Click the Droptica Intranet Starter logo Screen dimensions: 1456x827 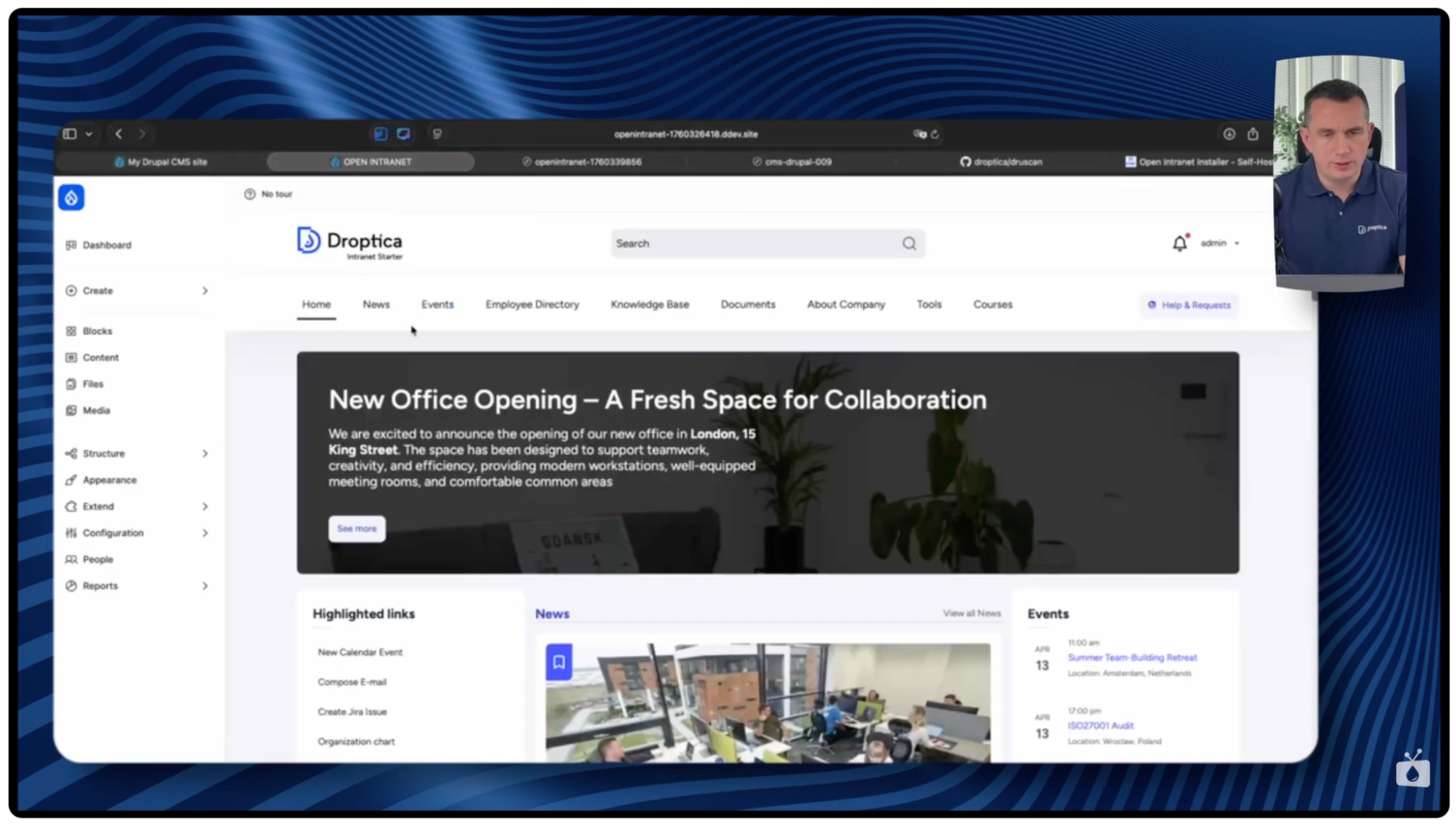[x=350, y=242]
